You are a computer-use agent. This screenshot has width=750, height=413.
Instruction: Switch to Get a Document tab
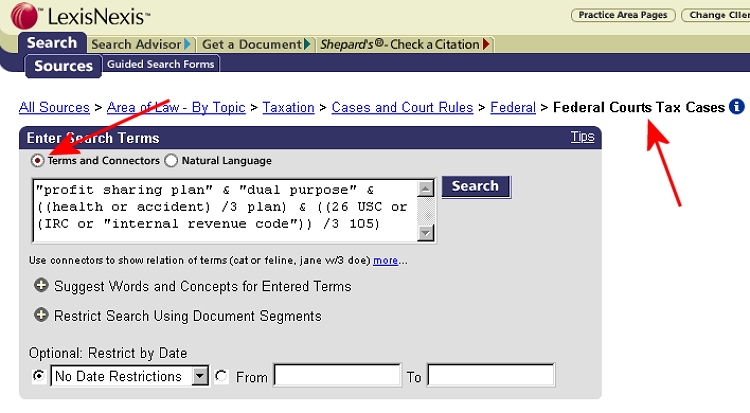256,44
